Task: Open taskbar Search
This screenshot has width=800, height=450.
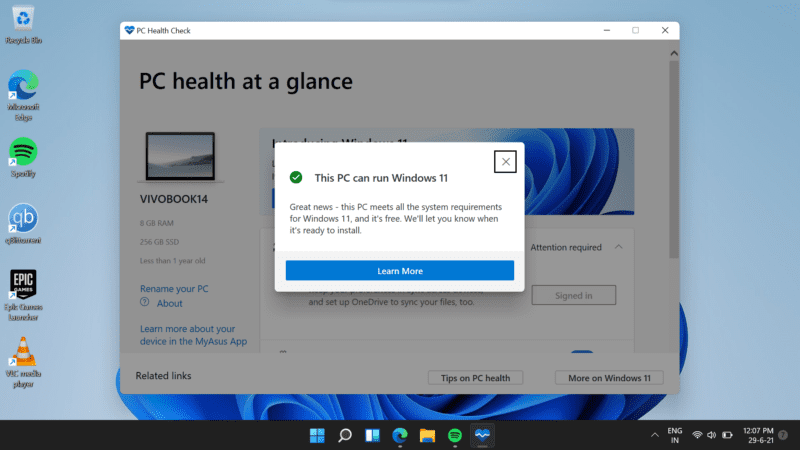Action: (x=345, y=435)
